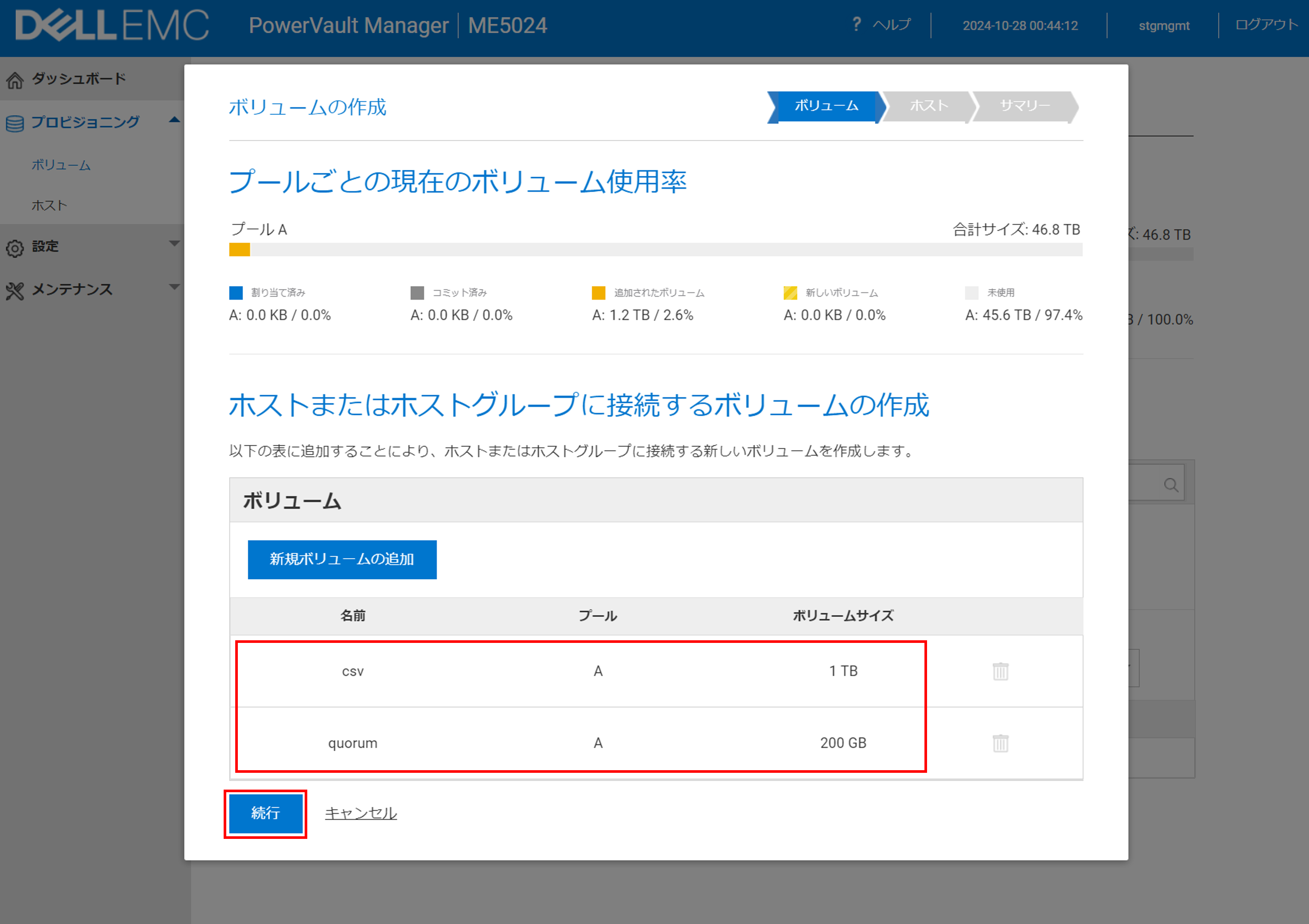Open ダッシュボード in sidebar
1309x924 pixels.
click(x=79, y=79)
